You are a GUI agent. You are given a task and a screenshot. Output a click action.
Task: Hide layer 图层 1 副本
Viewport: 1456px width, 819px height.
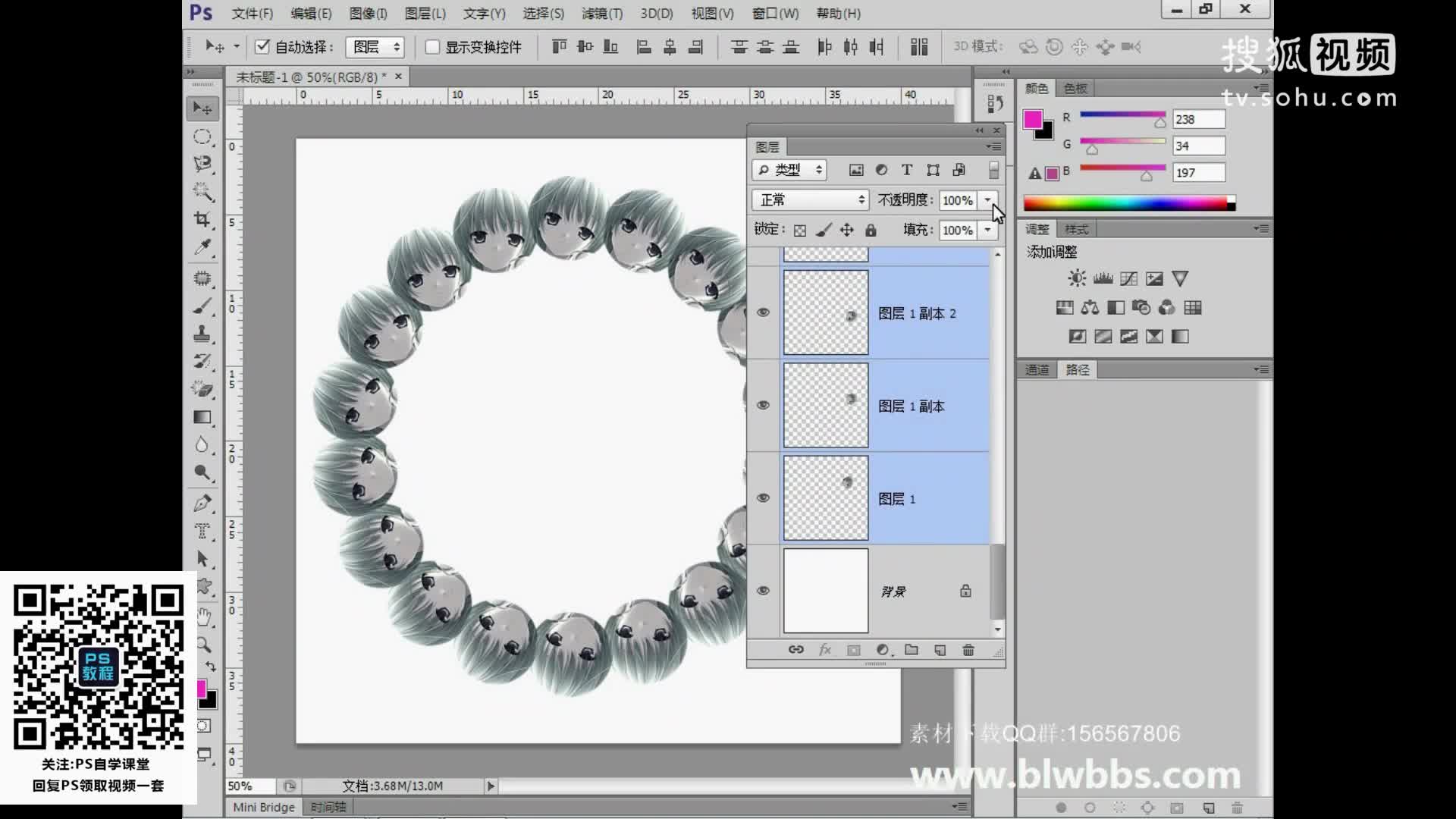(x=764, y=405)
